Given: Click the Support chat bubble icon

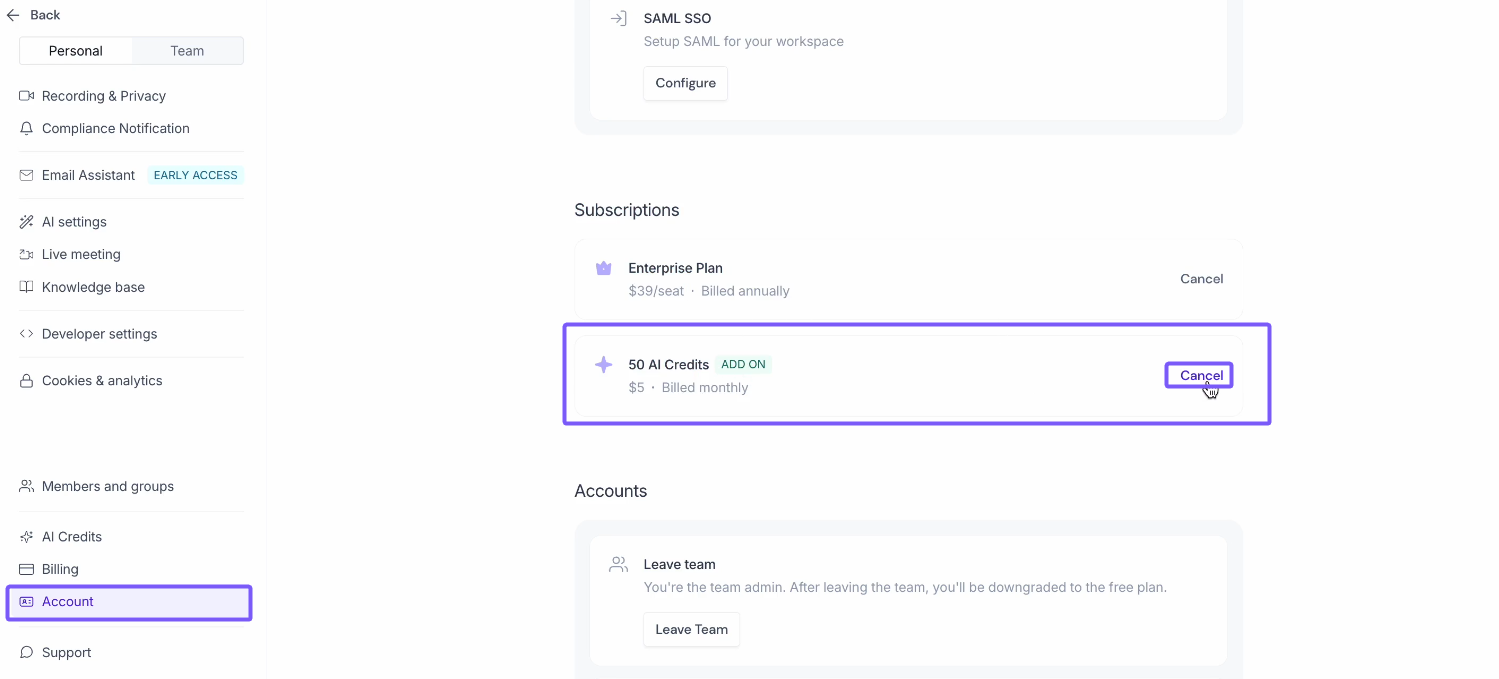Looking at the screenshot, I should (x=27, y=653).
